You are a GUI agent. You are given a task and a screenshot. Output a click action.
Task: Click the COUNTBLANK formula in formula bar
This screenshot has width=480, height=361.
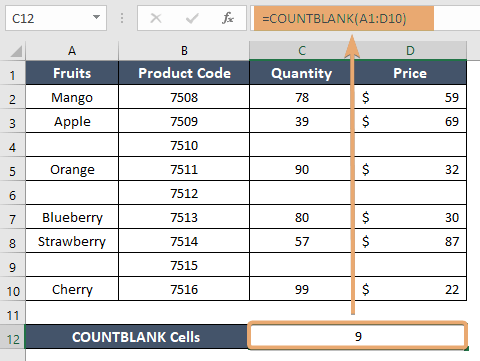pyautogui.click(x=334, y=18)
